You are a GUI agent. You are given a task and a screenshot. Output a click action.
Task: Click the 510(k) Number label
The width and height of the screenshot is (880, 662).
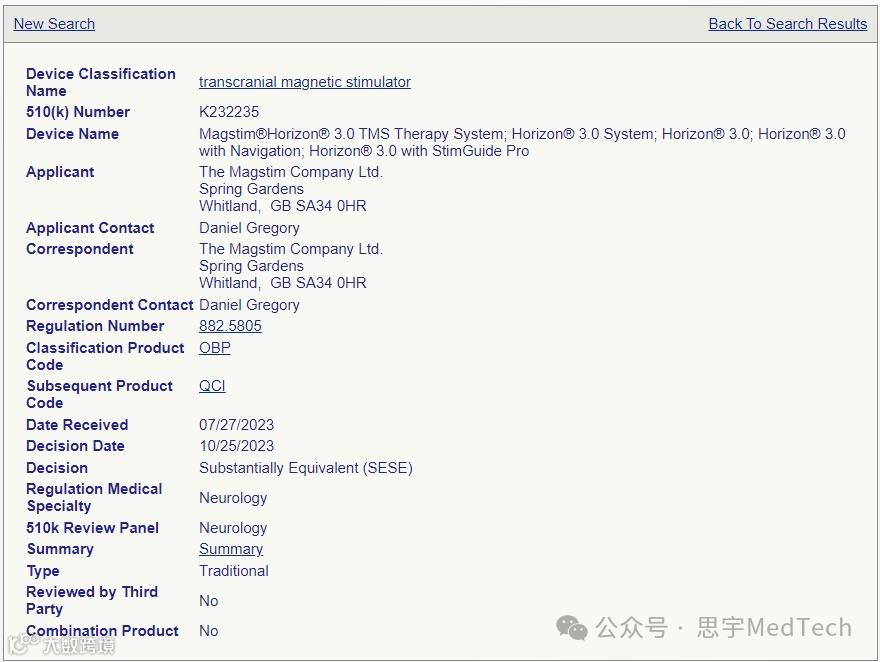77,112
